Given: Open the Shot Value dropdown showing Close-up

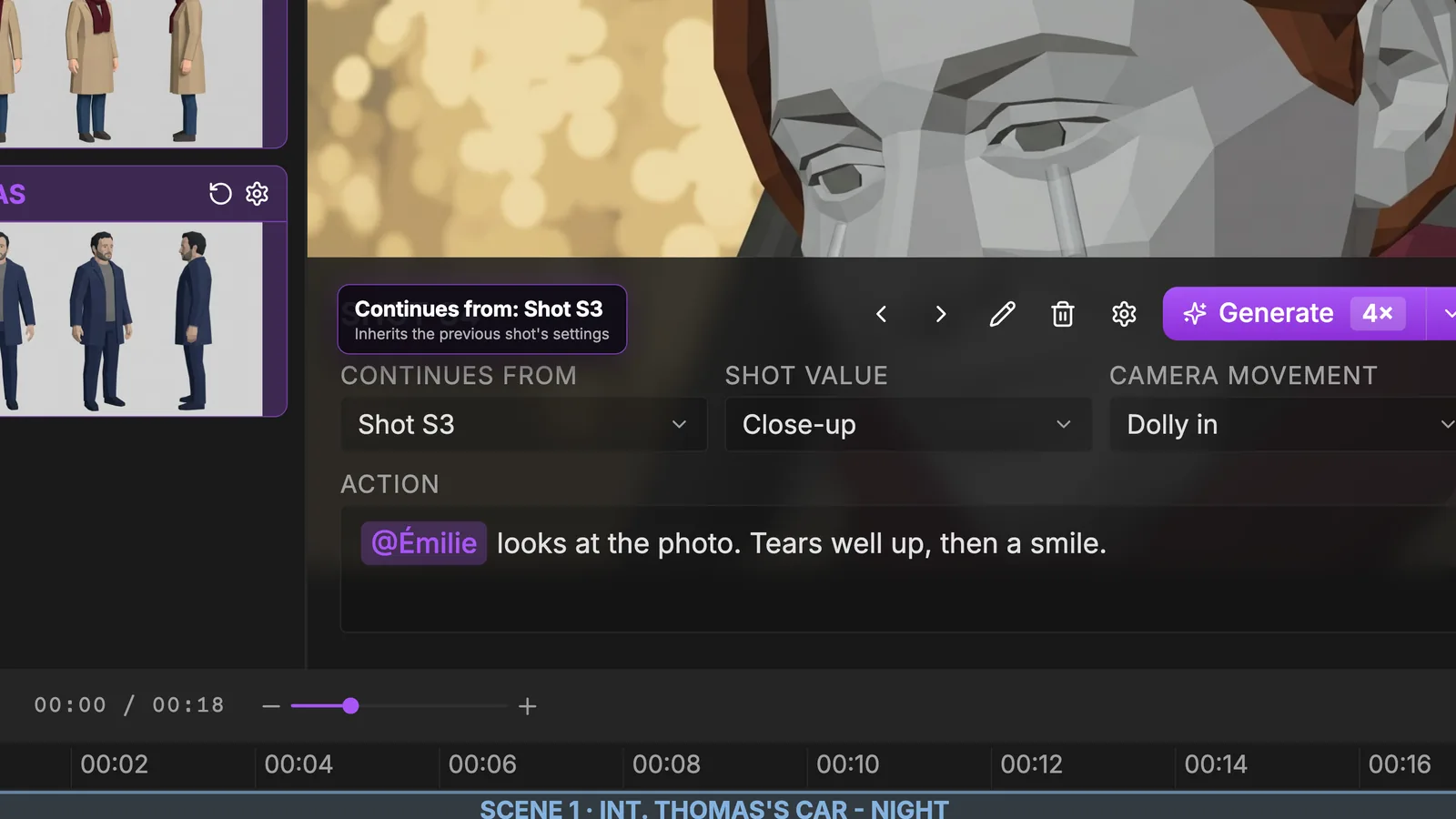Looking at the screenshot, I should (x=908, y=424).
